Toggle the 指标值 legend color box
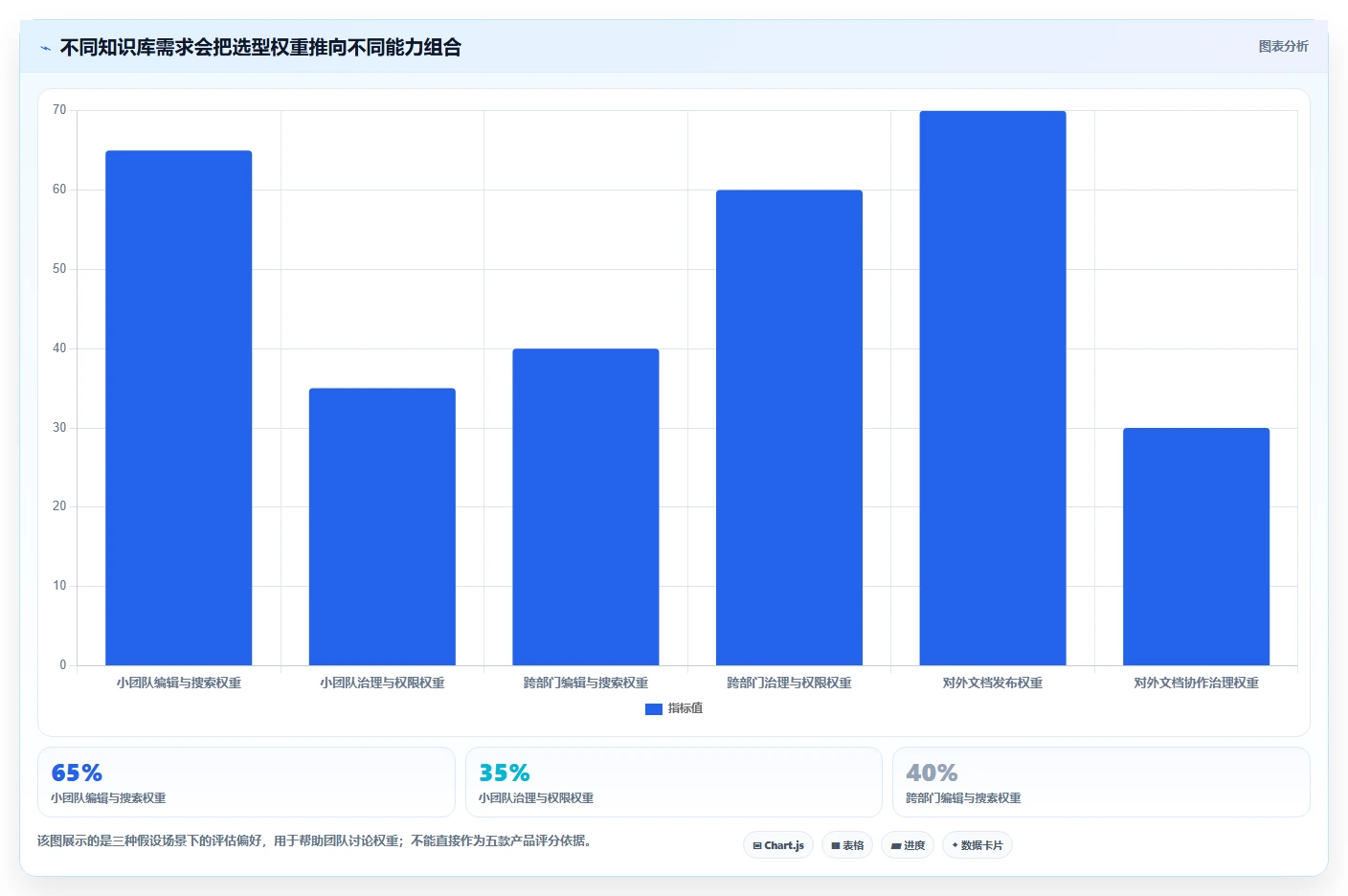 click(654, 708)
